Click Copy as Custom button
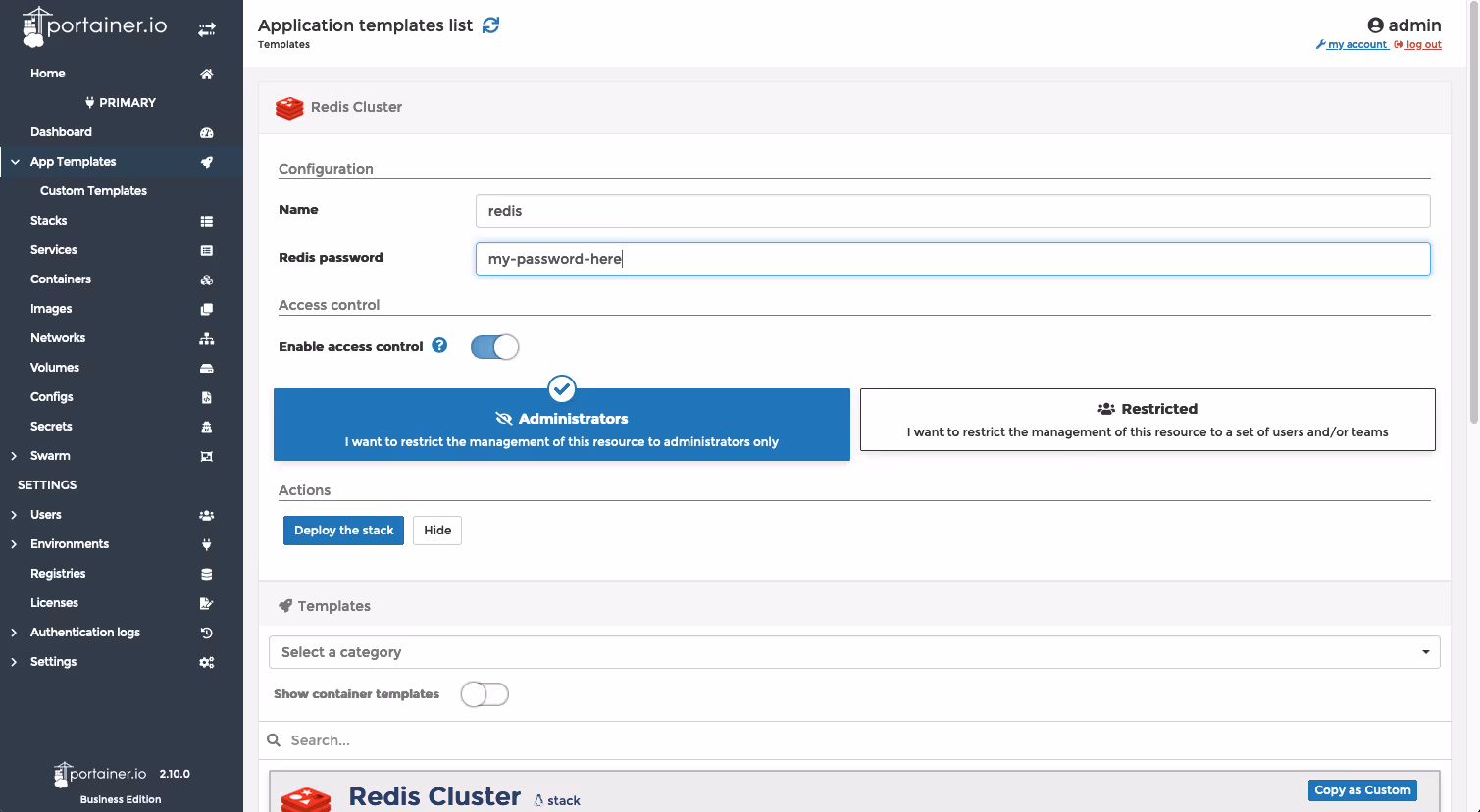Viewport: 1480px width, 812px height. (x=1362, y=790)
